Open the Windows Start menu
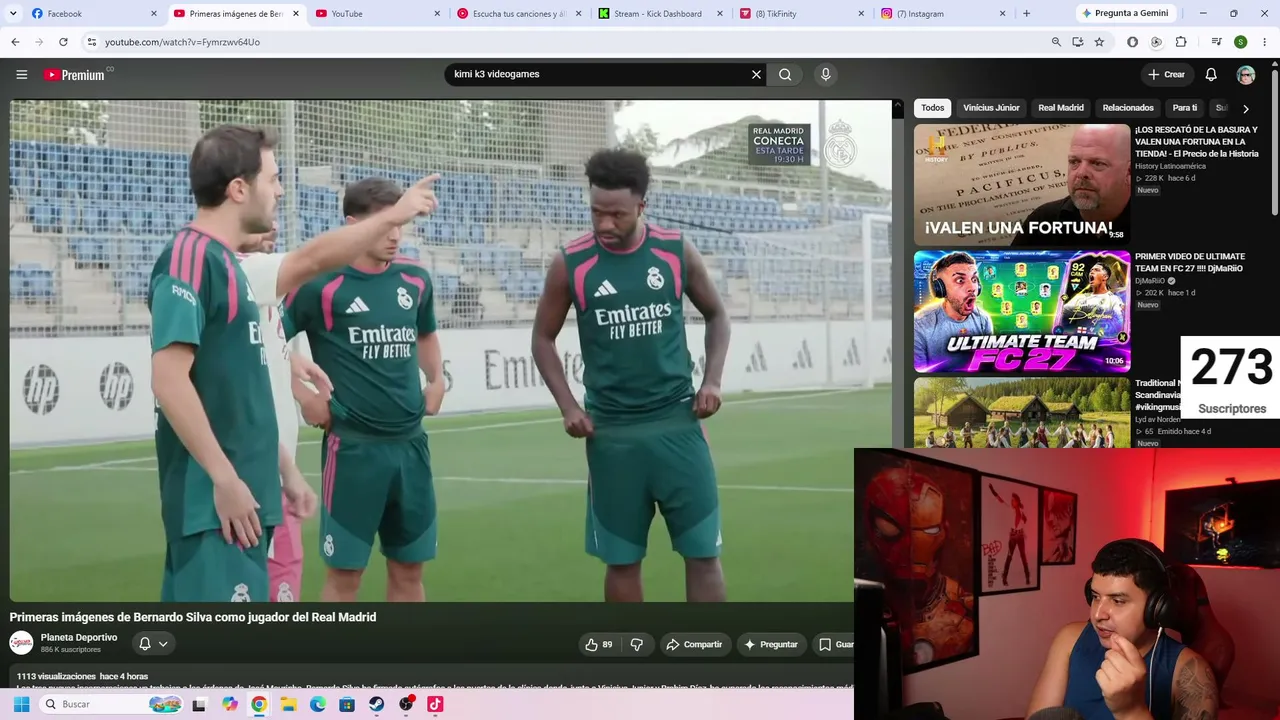Screen dimensions: 1280x720 pyautogui.click(x=21, y=704)
